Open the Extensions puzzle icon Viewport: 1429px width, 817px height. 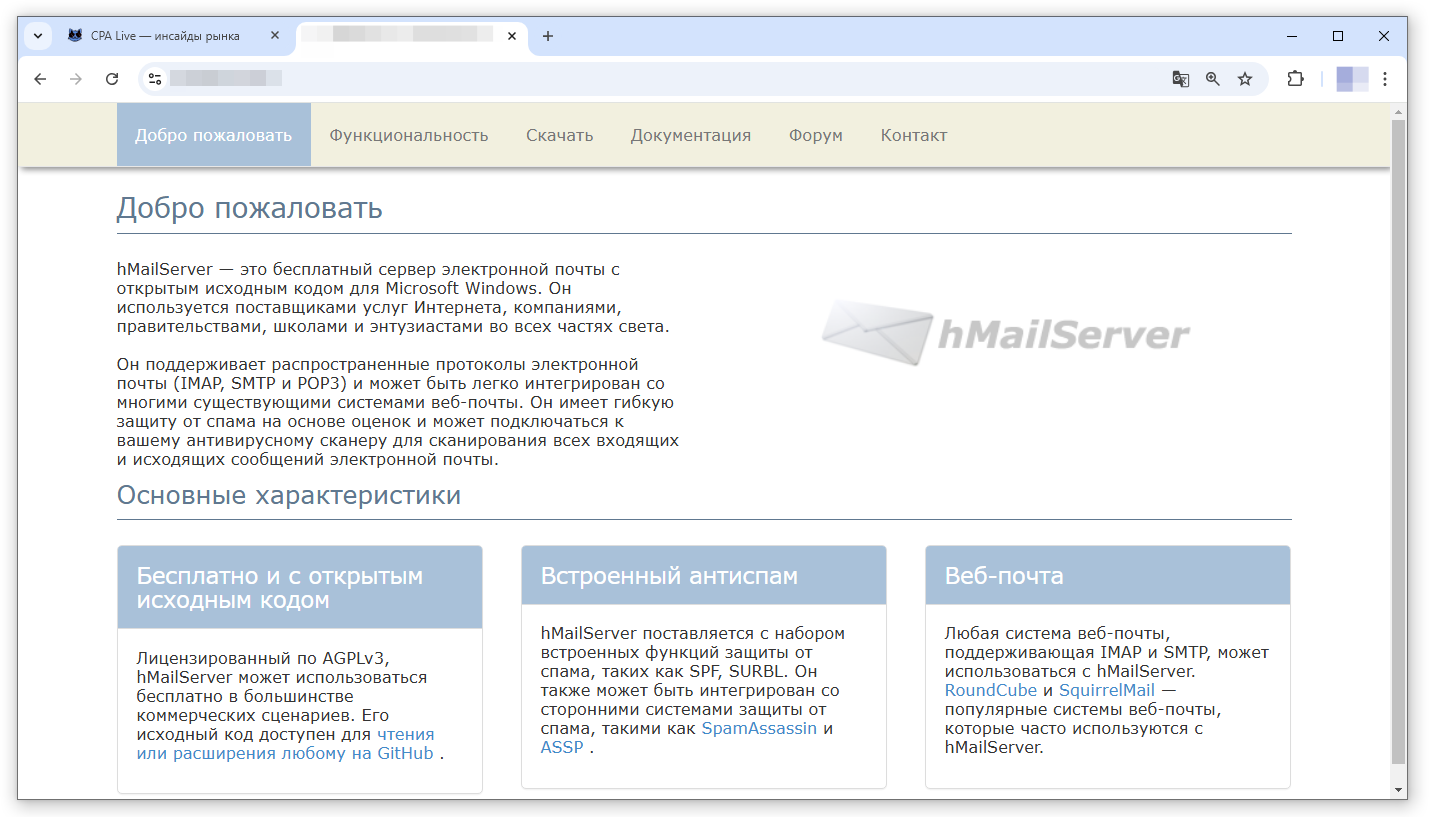point(1295,79)
